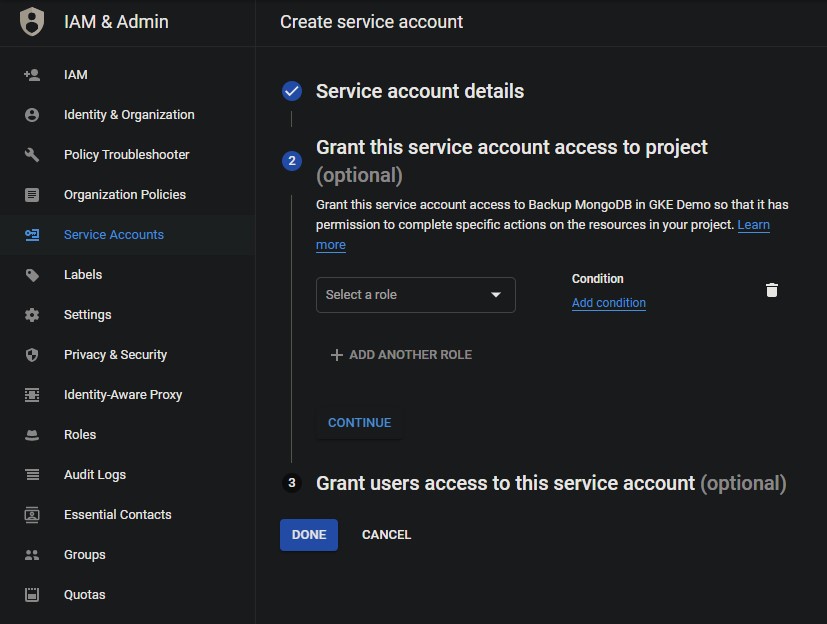Open the Select a role dropdown
This screenshot has height=624, width=827.
(x=415, y=295)
